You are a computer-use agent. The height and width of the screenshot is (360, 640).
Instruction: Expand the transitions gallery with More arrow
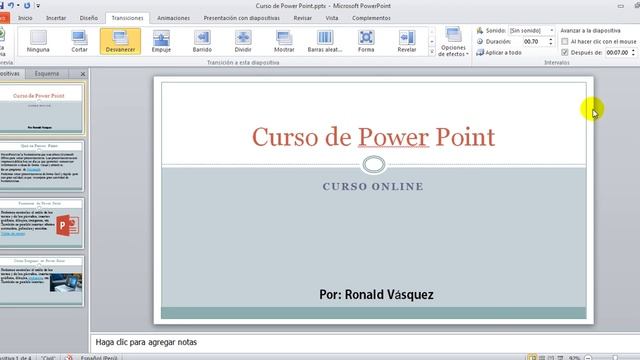coord(432,52)
